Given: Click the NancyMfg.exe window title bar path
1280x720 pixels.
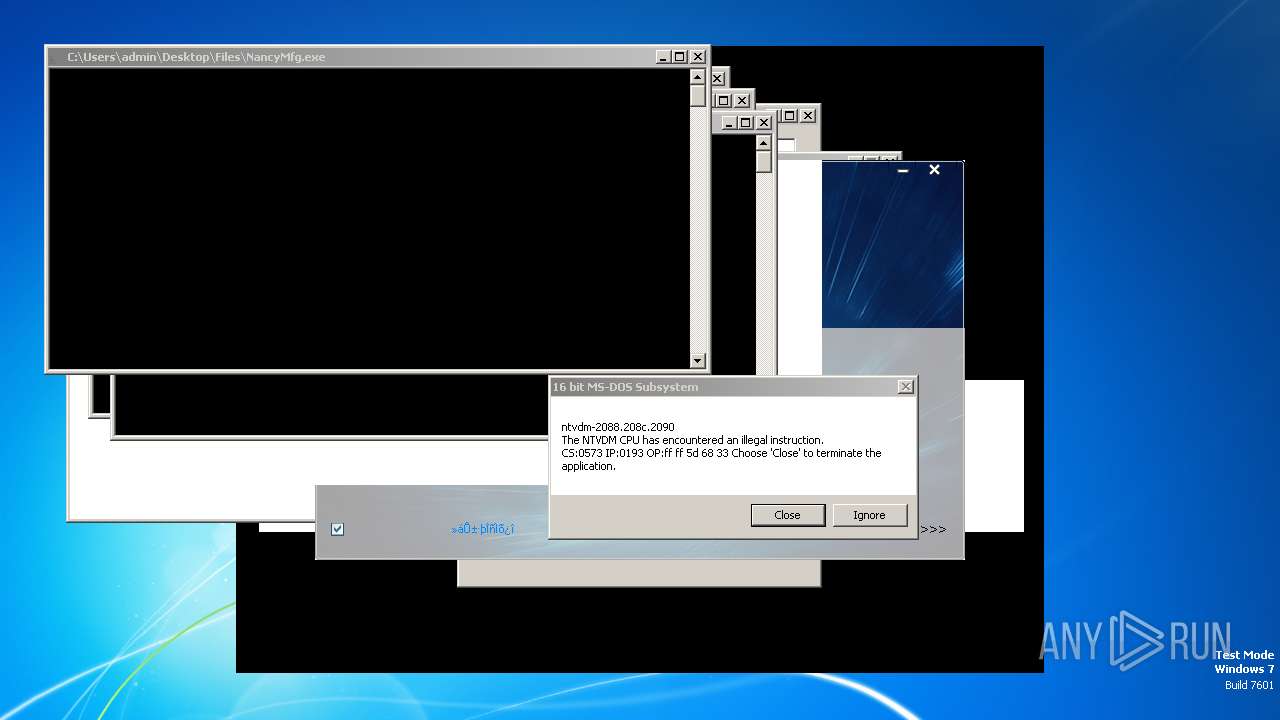Looking at the screenshot, I should click(x=196, y=57).
